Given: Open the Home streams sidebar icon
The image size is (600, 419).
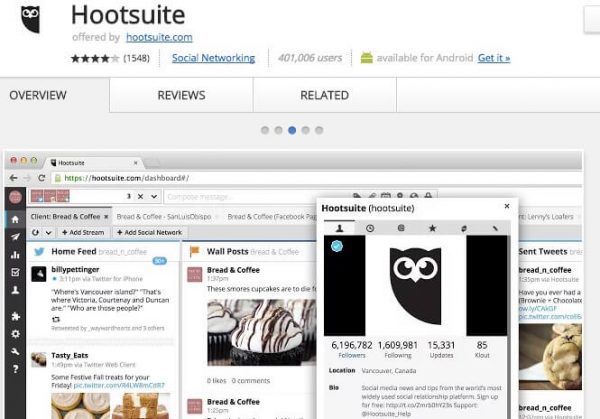Looking at the screenshot, I should [x=15, y=219].
